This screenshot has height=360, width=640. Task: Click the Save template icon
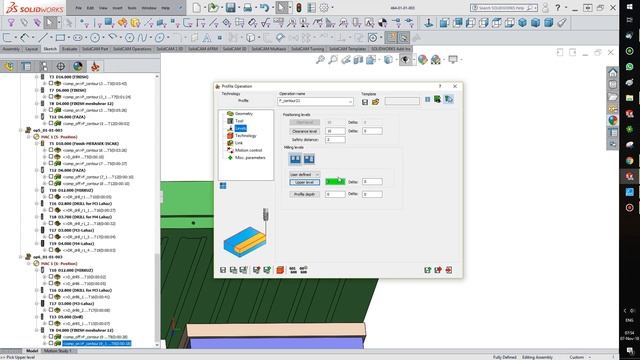pos(365,102)
